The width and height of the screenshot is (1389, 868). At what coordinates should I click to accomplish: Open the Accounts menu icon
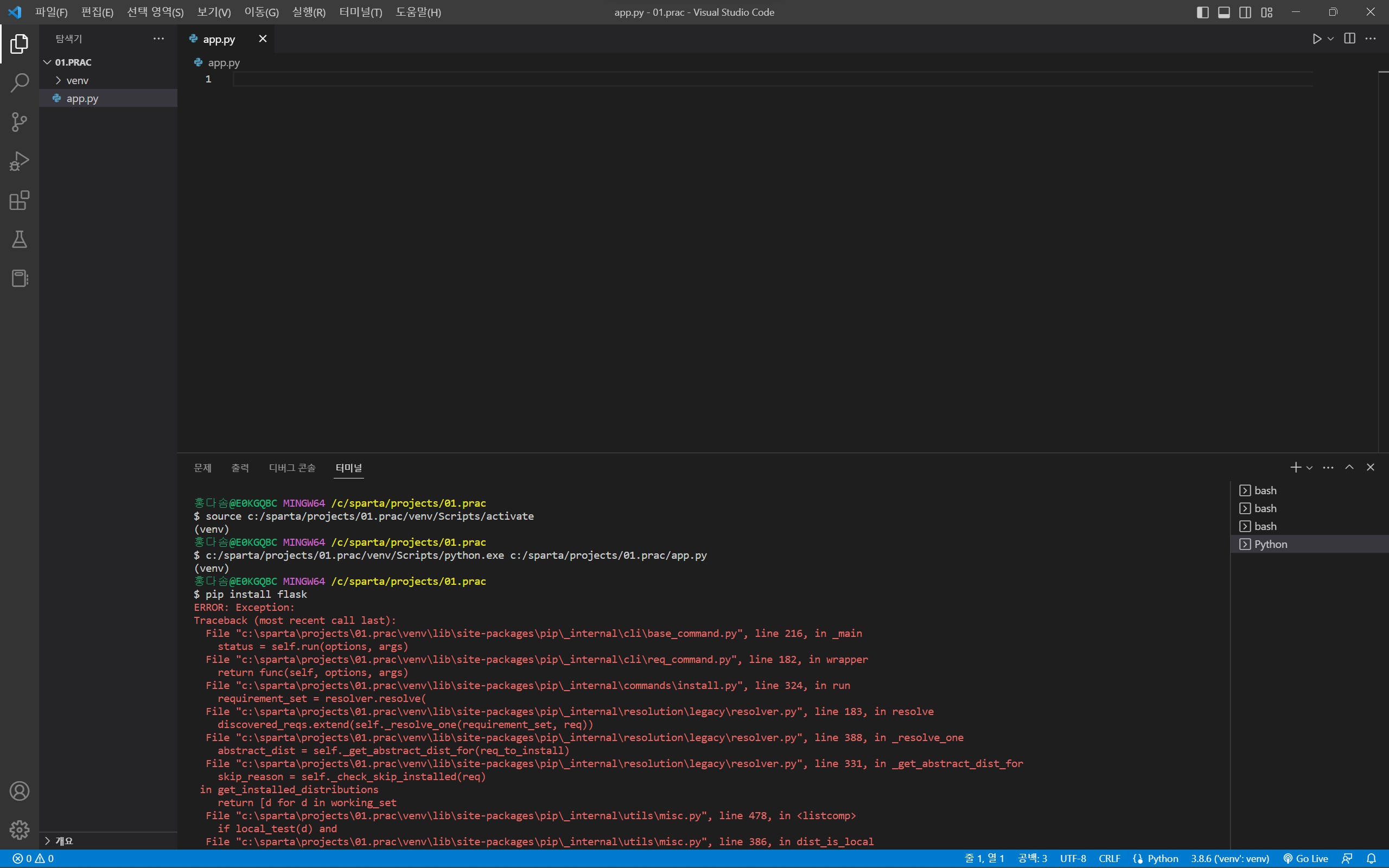click(x=20, y=791)
